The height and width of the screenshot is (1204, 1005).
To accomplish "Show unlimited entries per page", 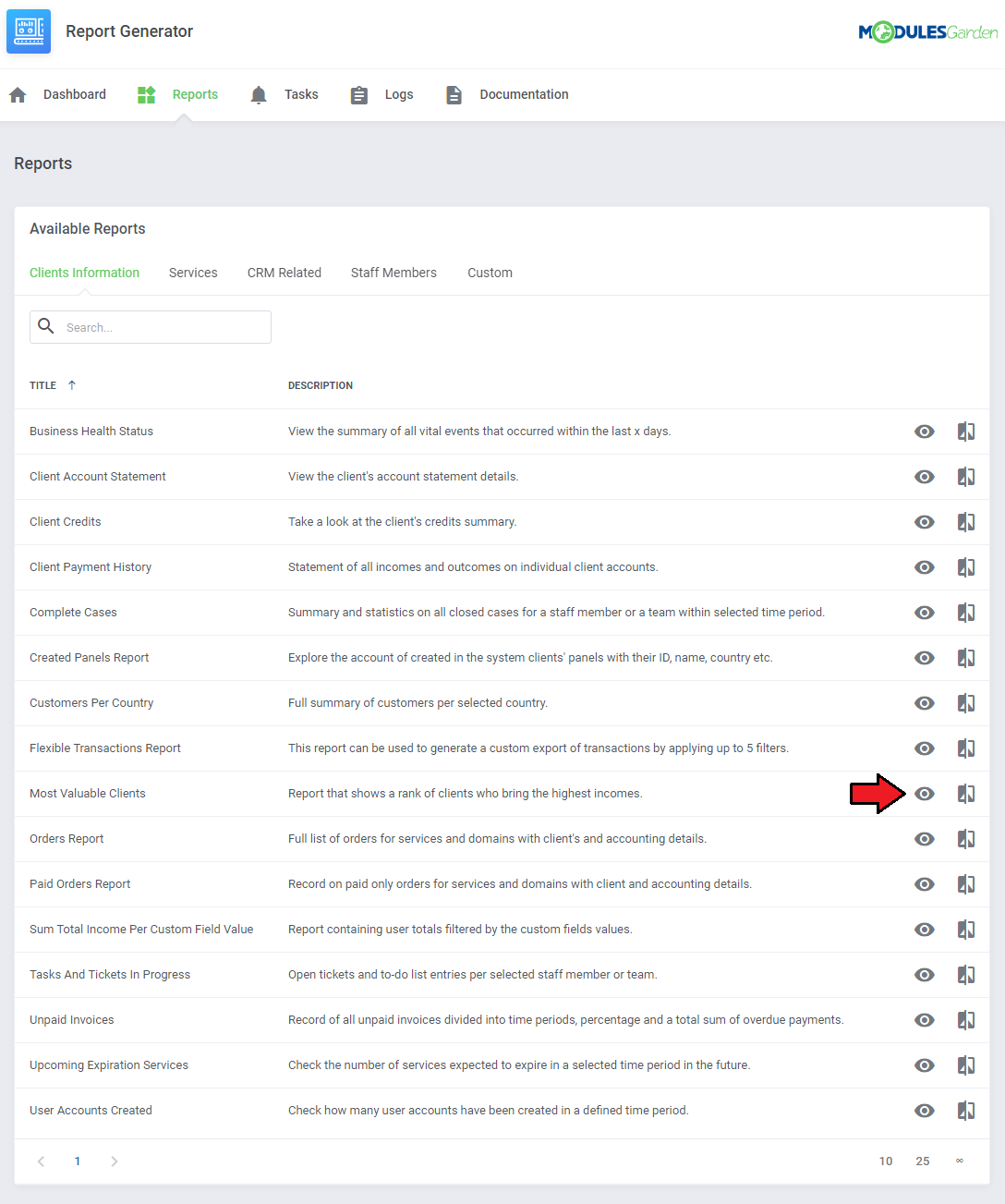I will 960,1161.
